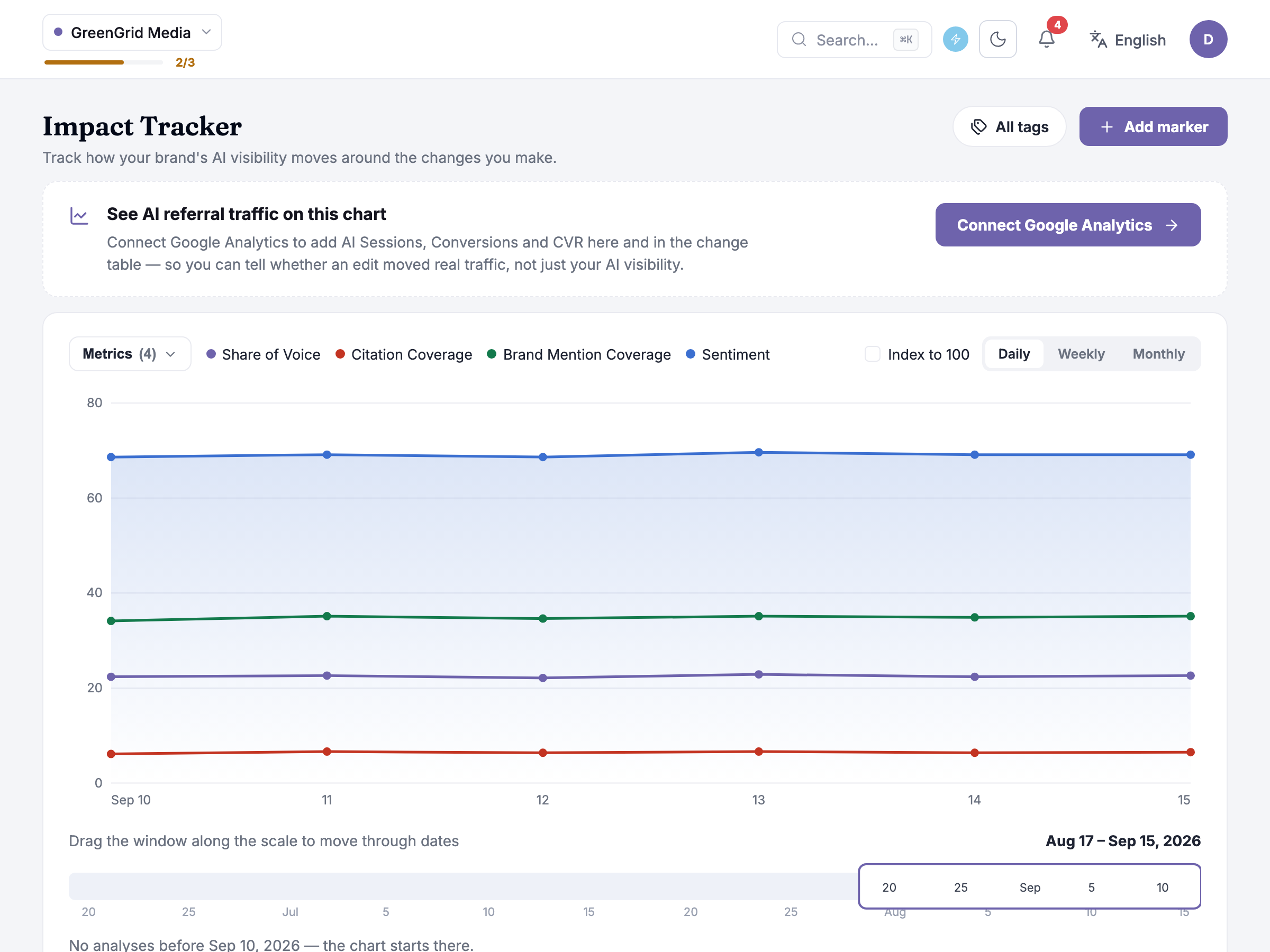Open the GreenGrid Media workspace dropdown
The width and height of the screenshot is (1270, 952).
pos(132,32)
